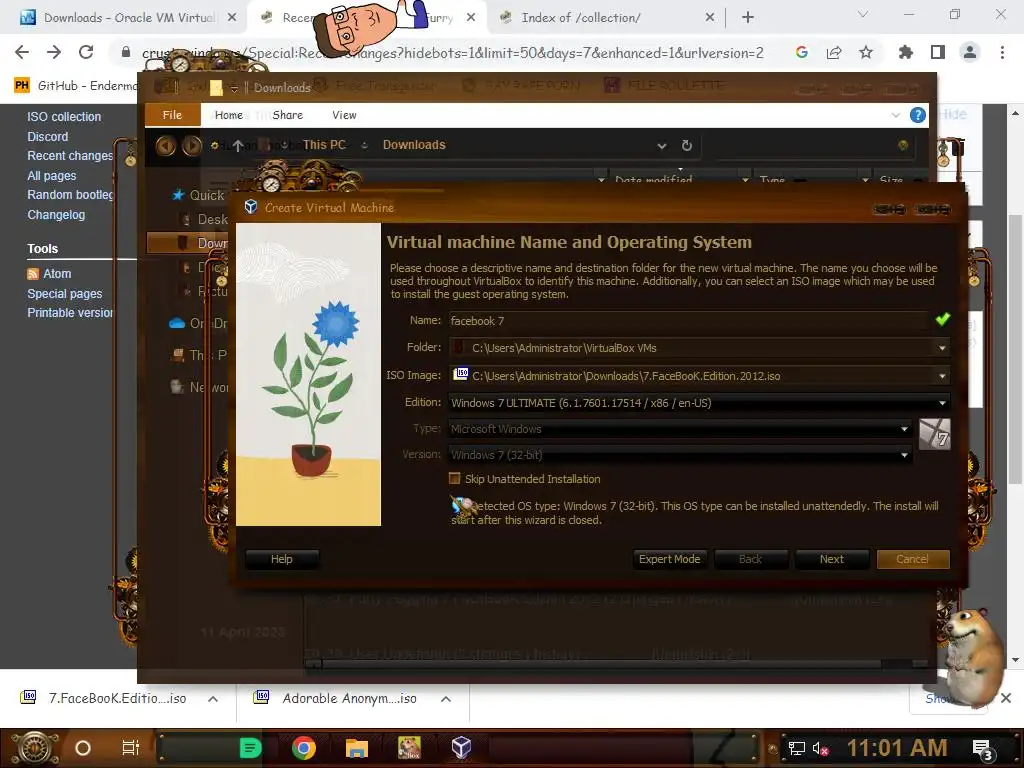Viewport: 1024px width, 768px height.
Task: Click the Chrome address bar URL
Action: 453,53
